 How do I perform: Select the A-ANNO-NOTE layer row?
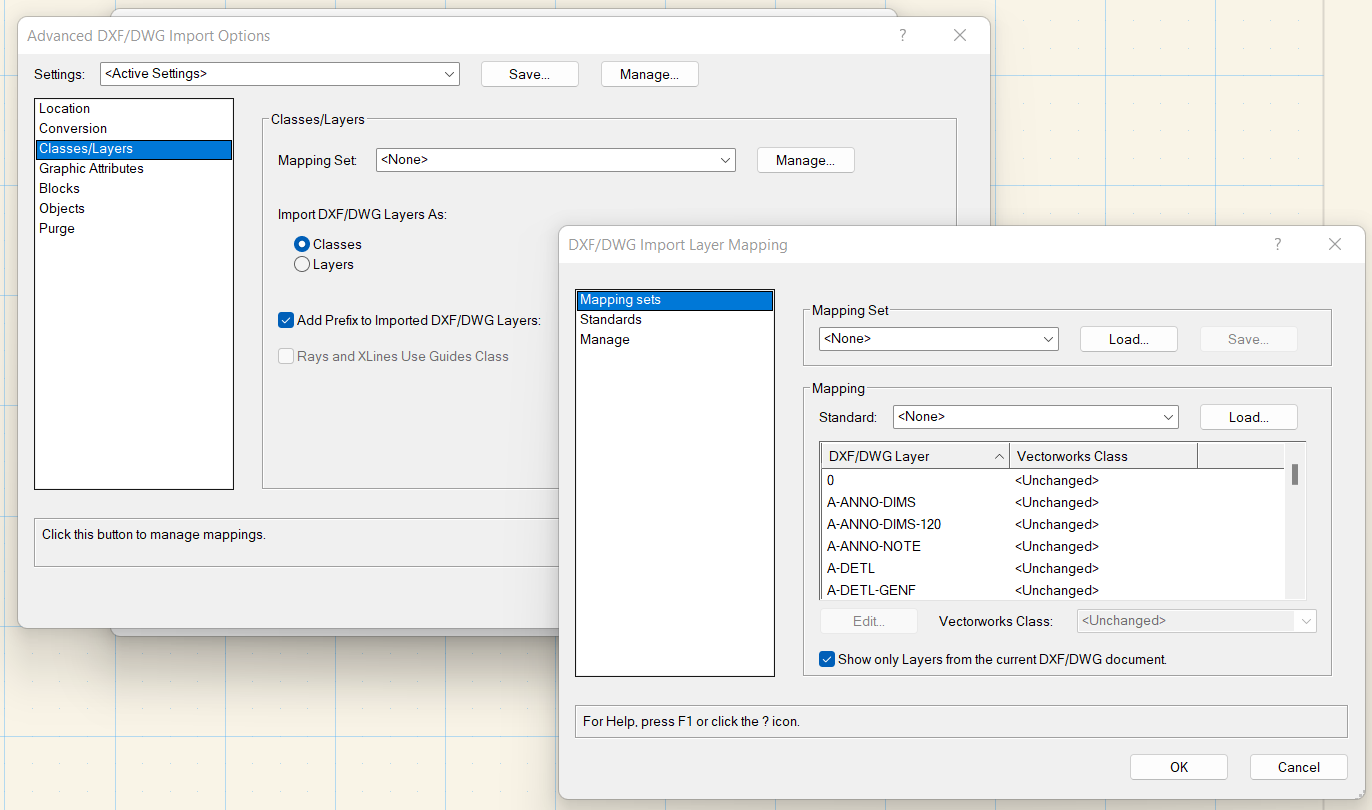874,547
